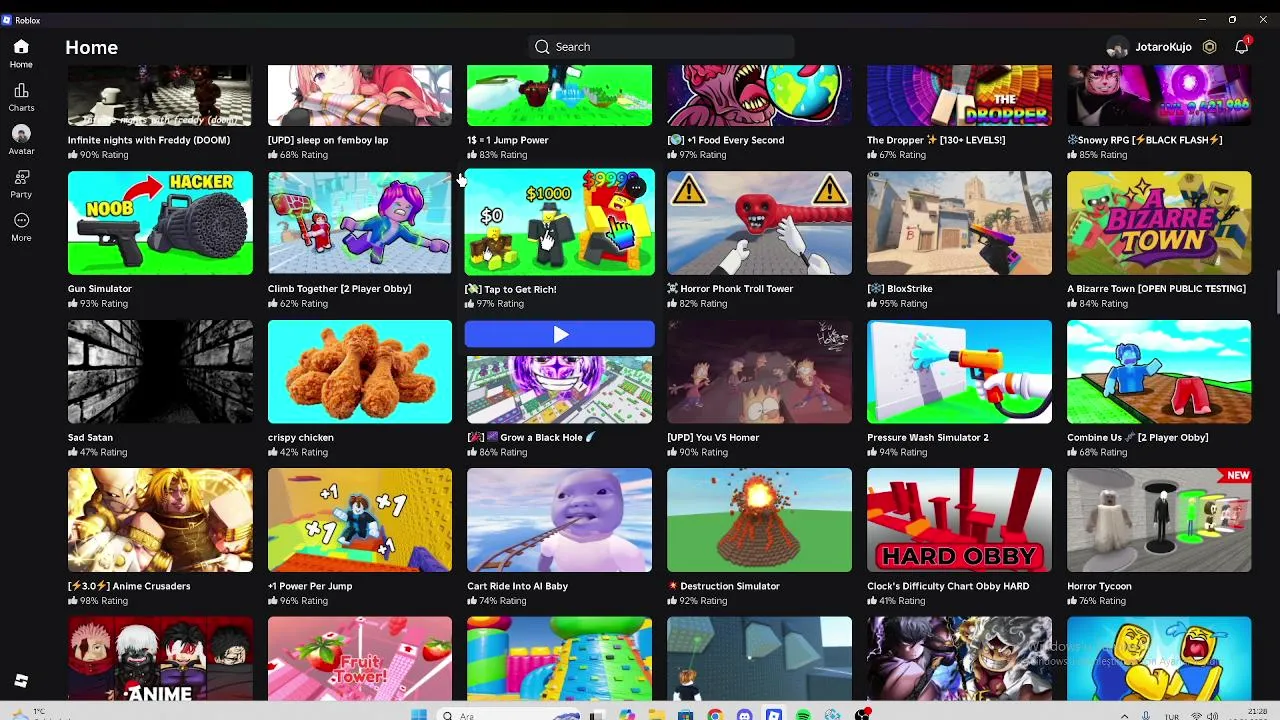Open the More menu in the sidebar
This screenshot has width=1280, height=720.
[21, 228]
